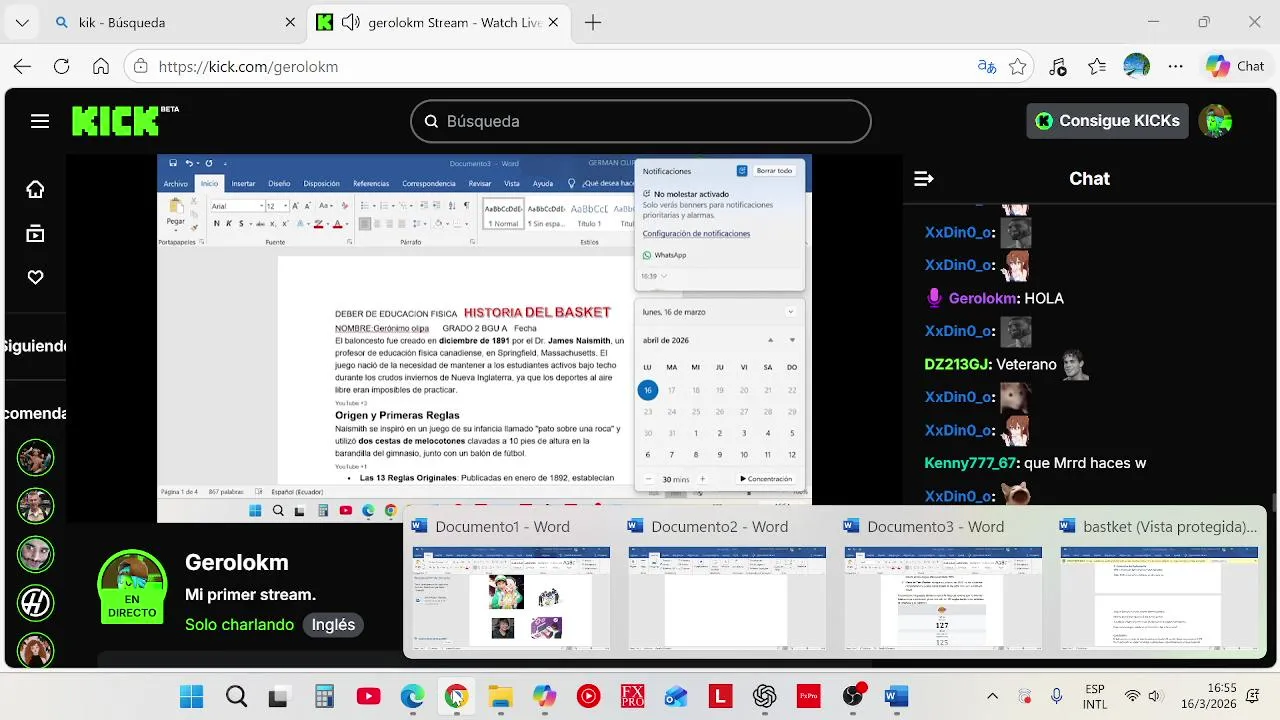Open the network tray icon
The image size is (1280, 720).
pos(1132,696)
